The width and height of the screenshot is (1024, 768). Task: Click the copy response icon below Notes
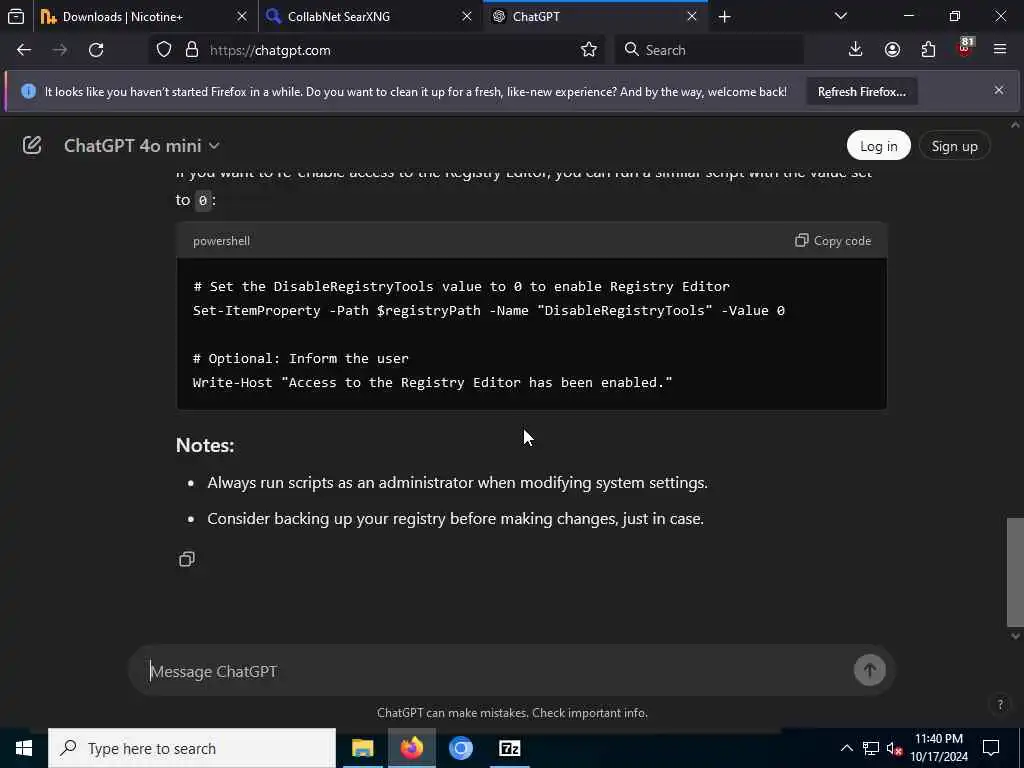point(187,559)
